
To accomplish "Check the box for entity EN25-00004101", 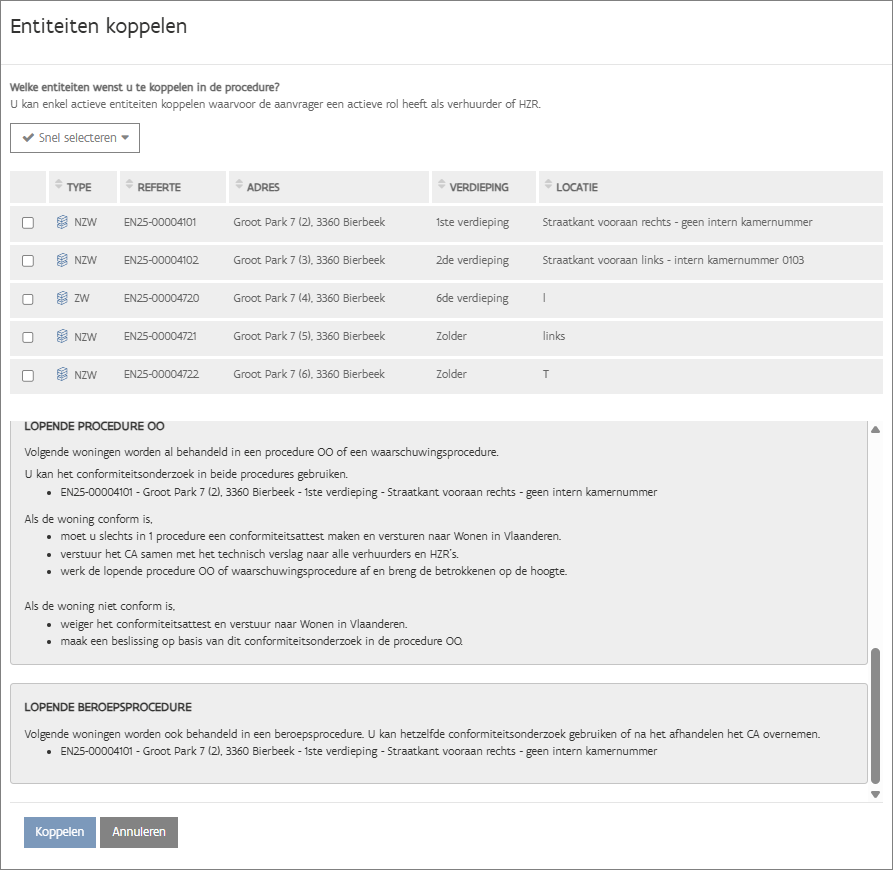I will [x=28, y=223].
